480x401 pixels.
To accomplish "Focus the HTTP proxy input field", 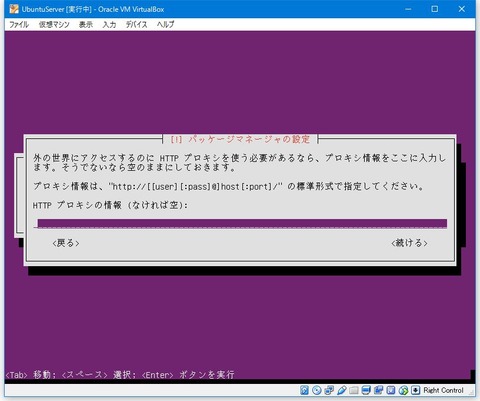I will (240, 223).
